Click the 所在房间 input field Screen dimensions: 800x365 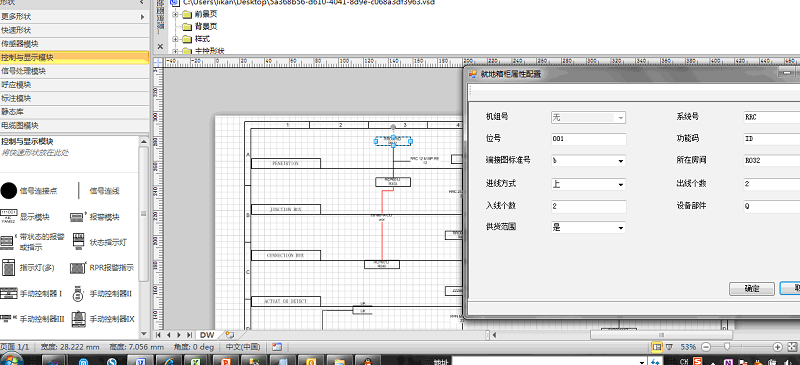pyautogui.click(x=772, y=160)
